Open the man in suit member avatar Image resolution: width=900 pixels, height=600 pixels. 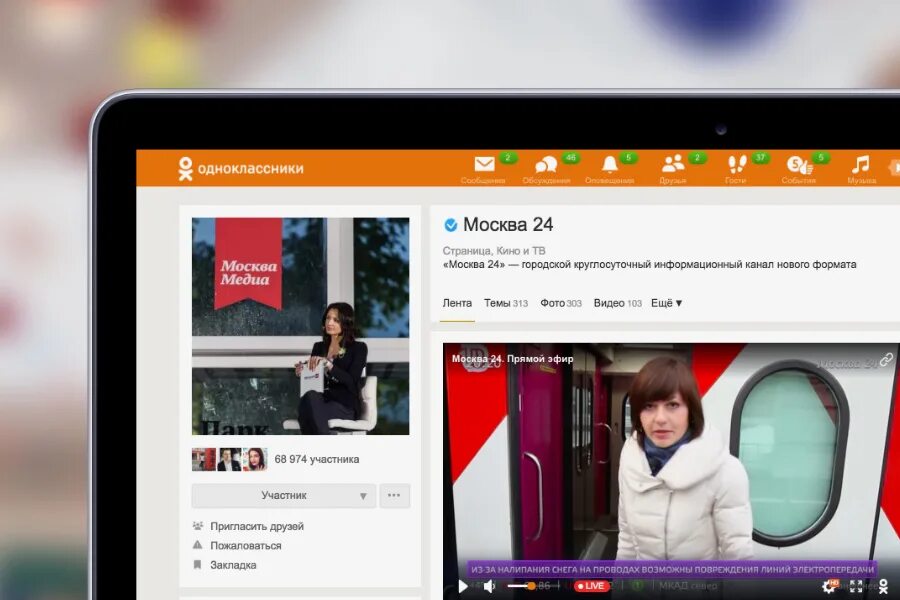230,459
